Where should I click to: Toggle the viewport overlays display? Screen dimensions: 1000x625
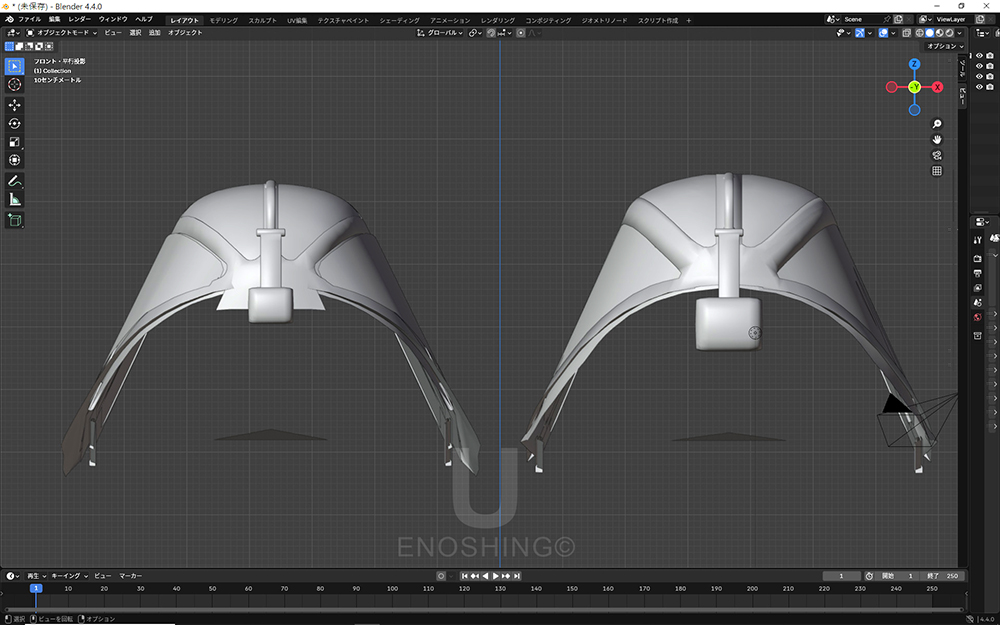tap(883, 33)
